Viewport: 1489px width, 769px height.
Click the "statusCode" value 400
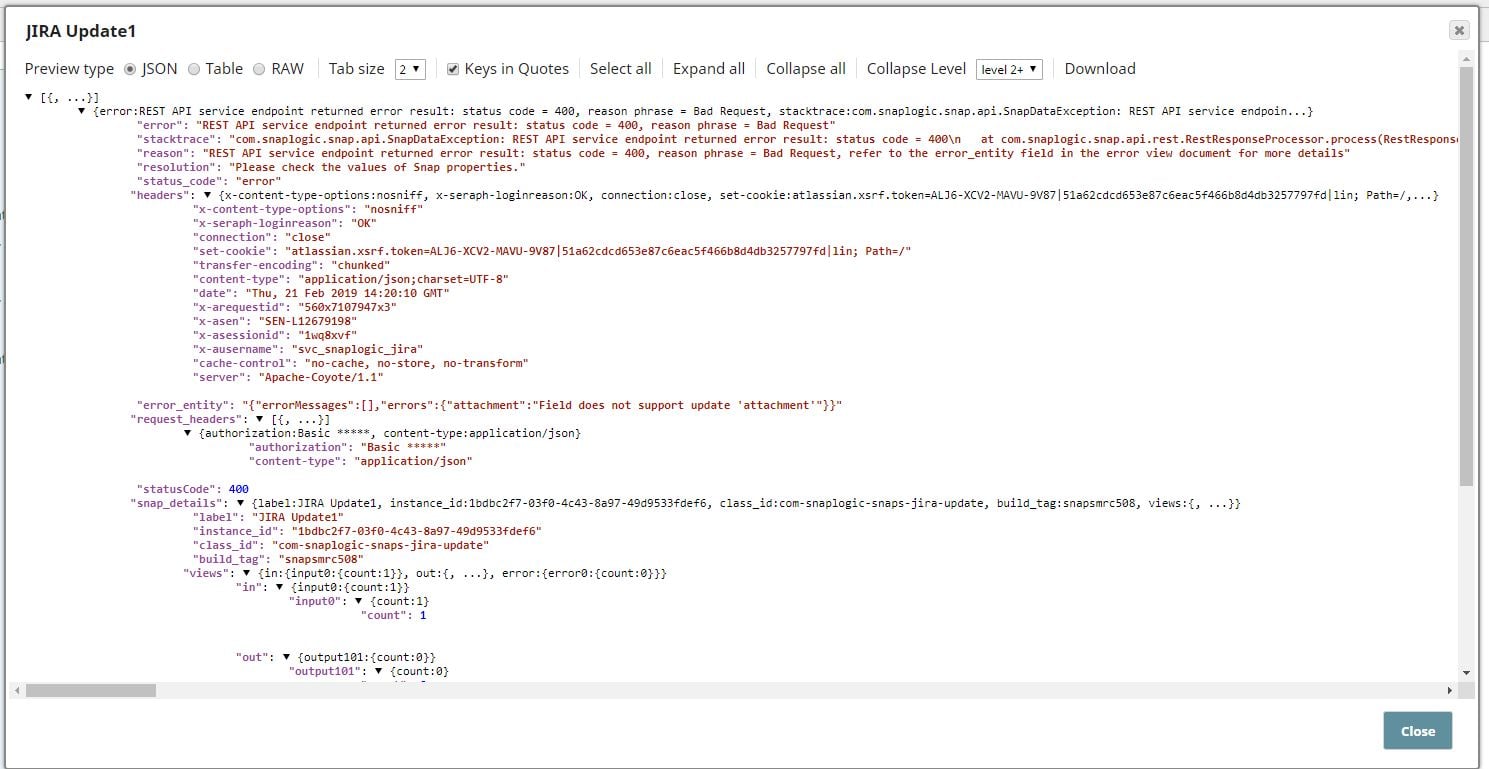[x=239, y=489]
